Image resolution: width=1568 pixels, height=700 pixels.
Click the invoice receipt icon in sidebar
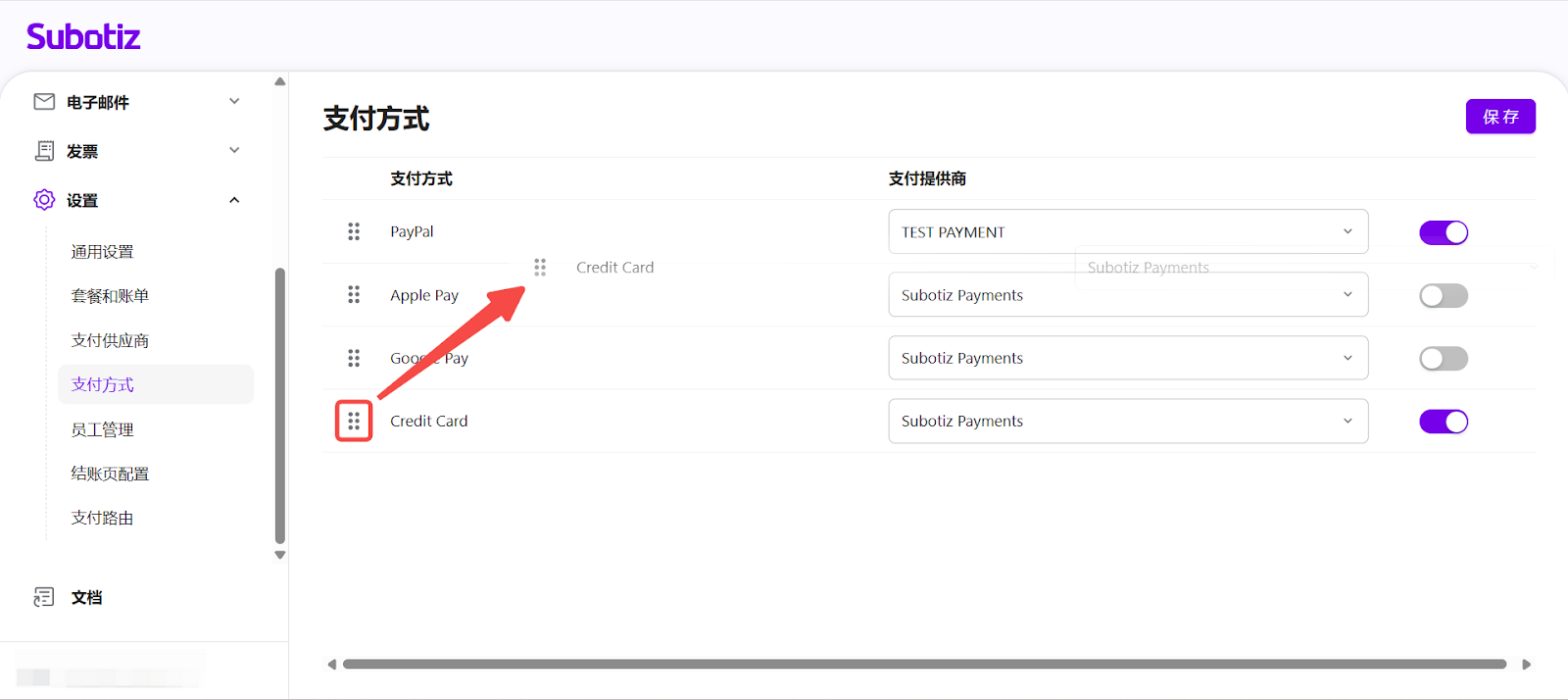[44, 151]
